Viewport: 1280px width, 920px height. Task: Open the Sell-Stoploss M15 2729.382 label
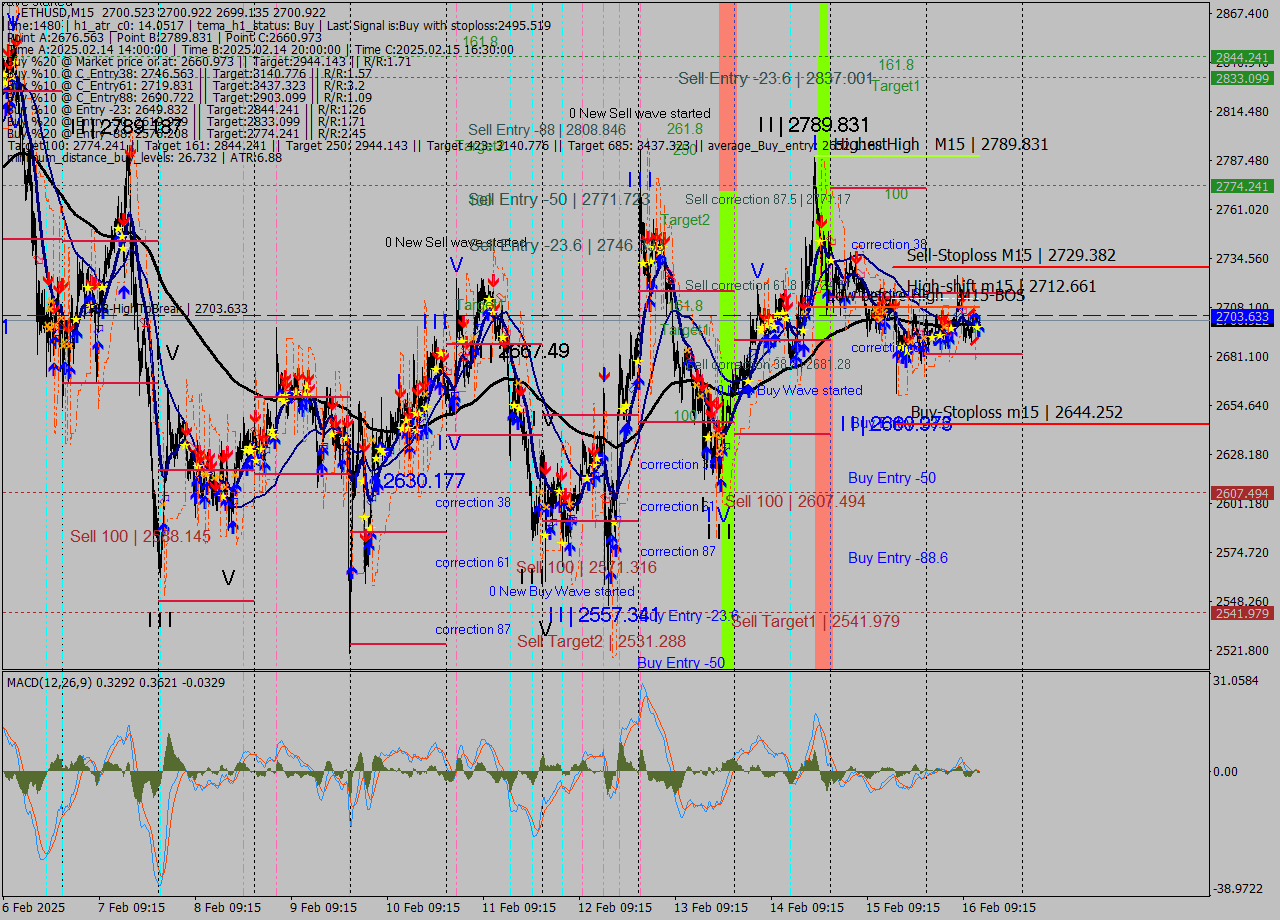(x=1010, y=255)
